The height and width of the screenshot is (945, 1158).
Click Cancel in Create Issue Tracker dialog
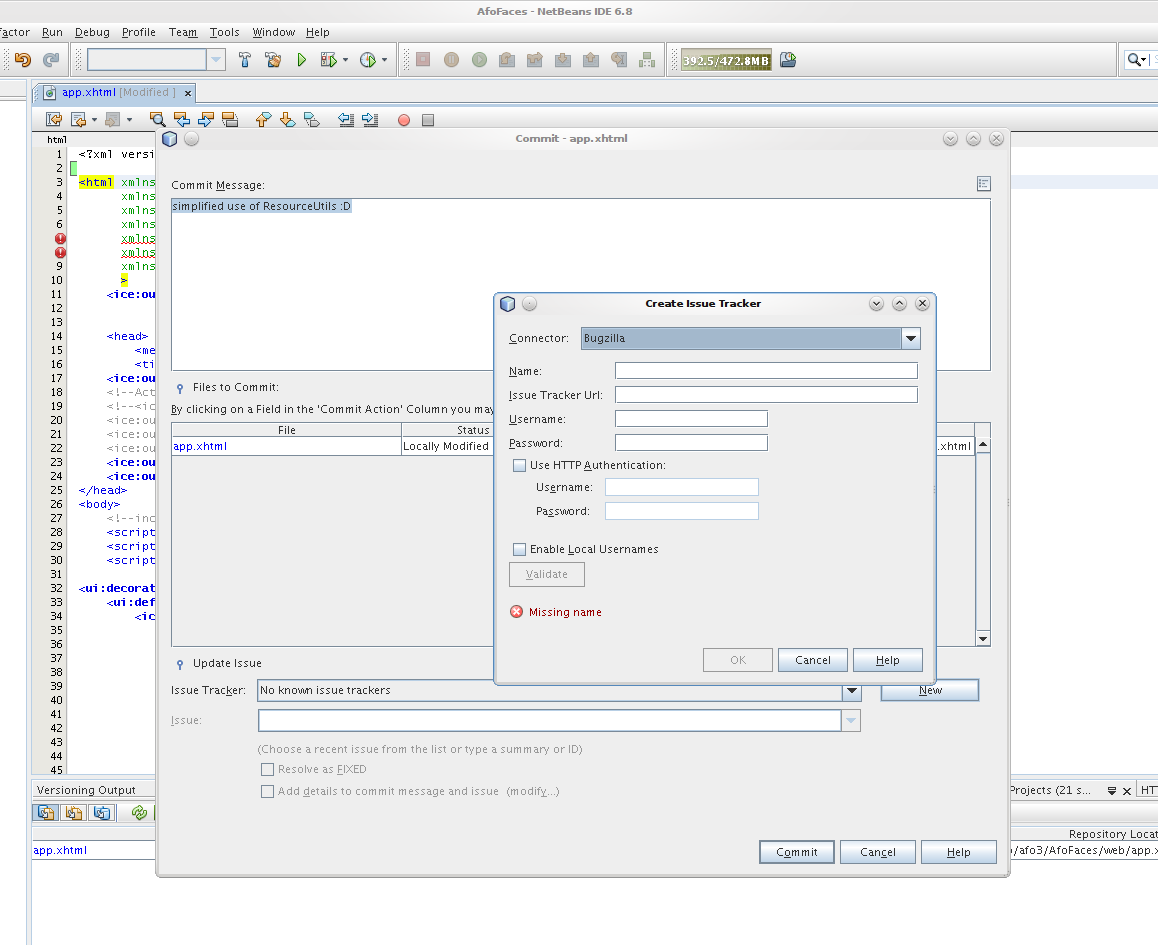tap(812, 660)
